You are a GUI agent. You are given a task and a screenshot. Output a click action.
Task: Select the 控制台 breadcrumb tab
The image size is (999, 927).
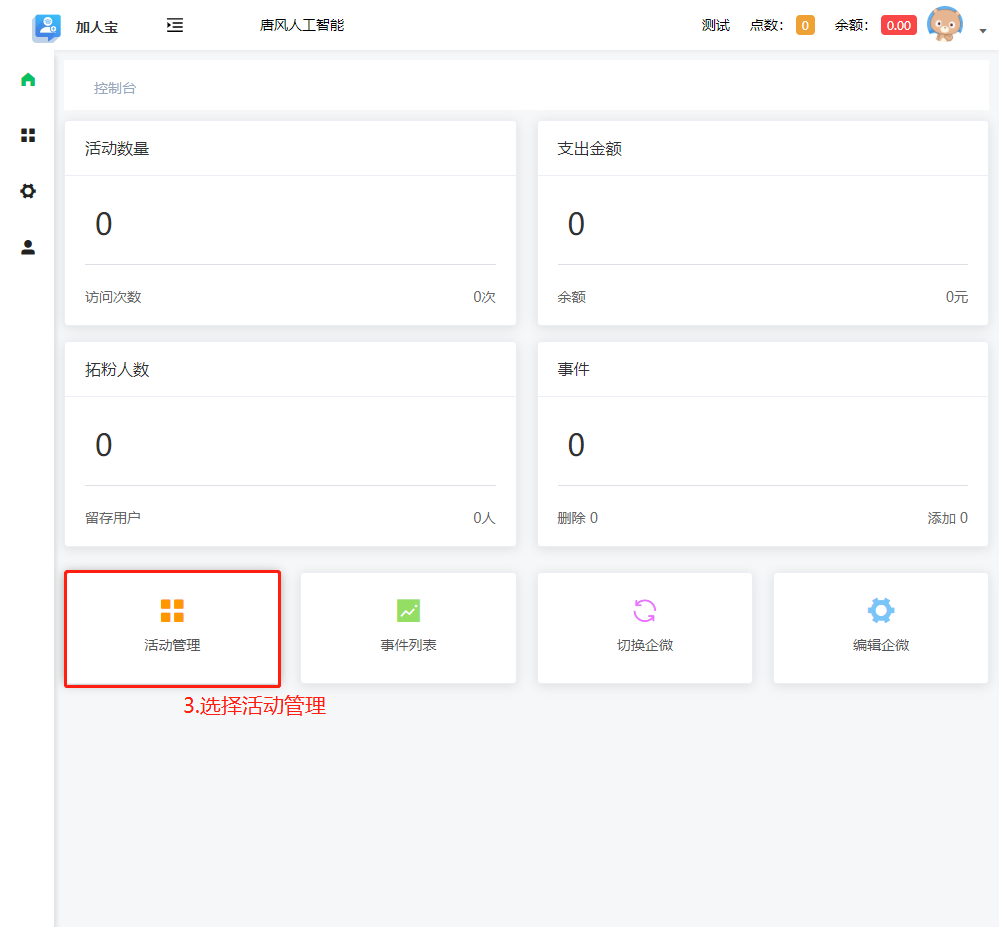click(115, 88)
